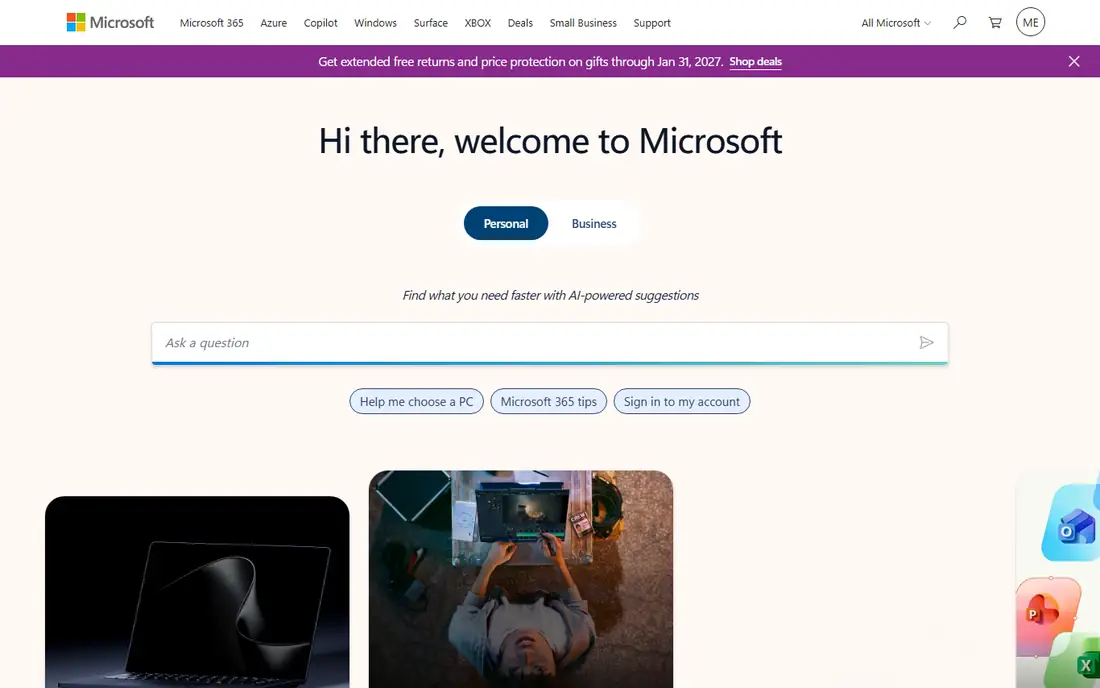The width and height of the screenshot is (1100, 688).
Task: Open Deals in the navigation bar
Action: [x=521, y=23]
